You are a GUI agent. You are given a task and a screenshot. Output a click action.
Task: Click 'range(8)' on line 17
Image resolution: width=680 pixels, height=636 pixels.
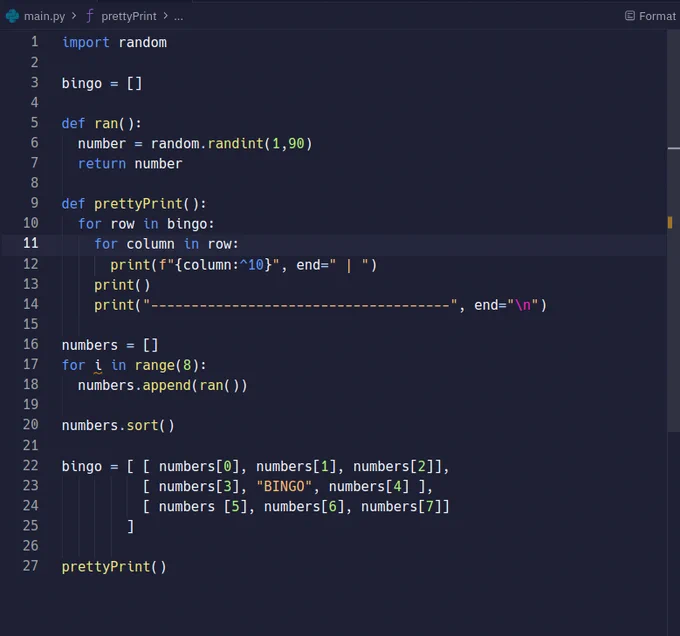[166, 365]
